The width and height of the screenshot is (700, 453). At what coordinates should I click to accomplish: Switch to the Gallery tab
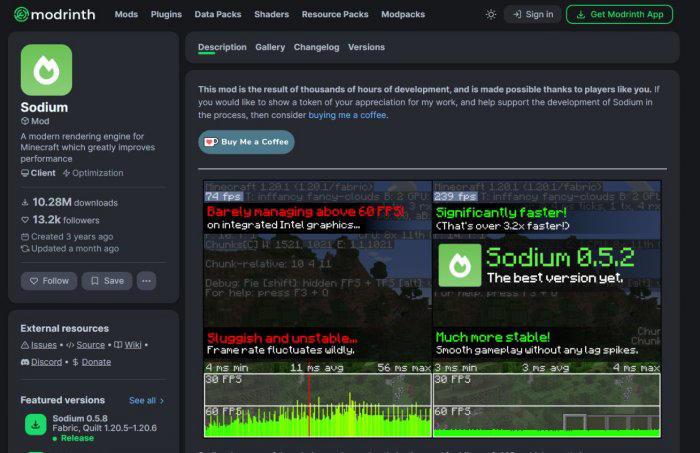point(270,47)
